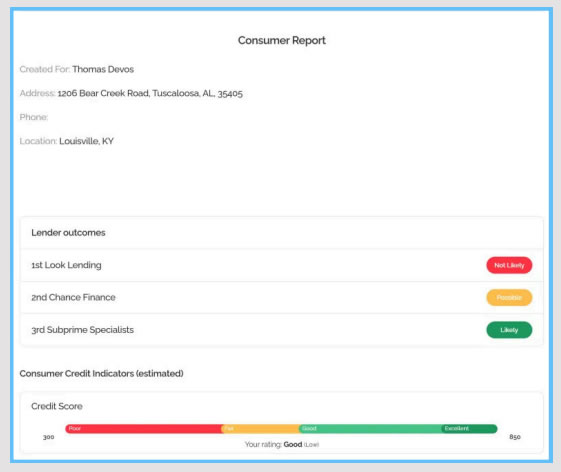Click the Created For label
The width and height of the screenshot is (561, 472).
click(x=45, y=69)
